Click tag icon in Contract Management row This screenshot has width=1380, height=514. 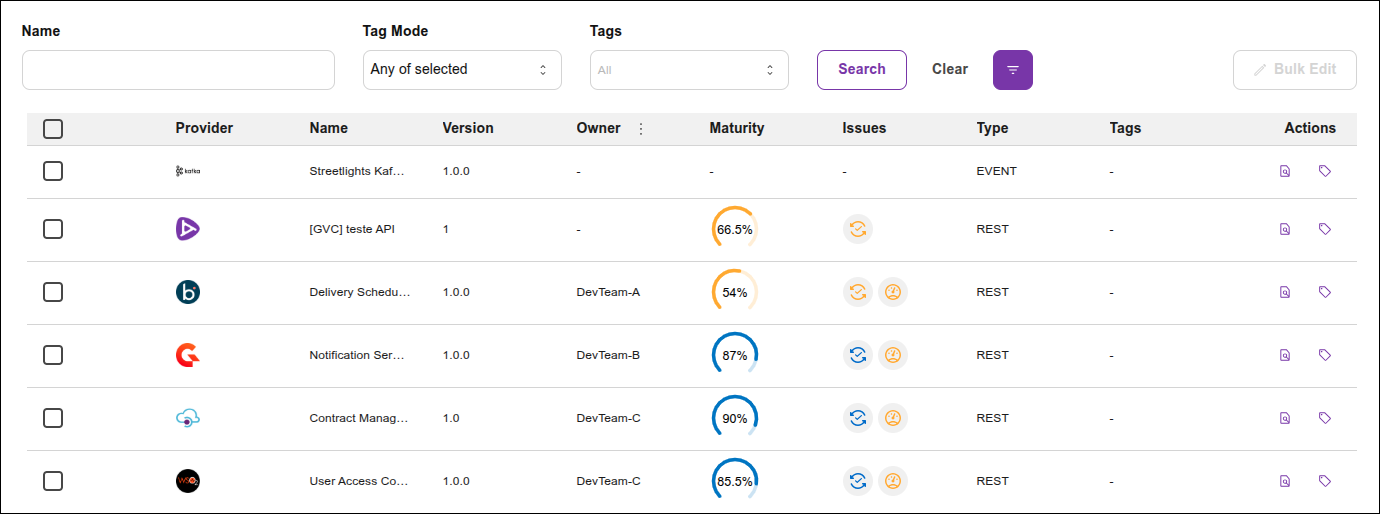pos(1325,418)
